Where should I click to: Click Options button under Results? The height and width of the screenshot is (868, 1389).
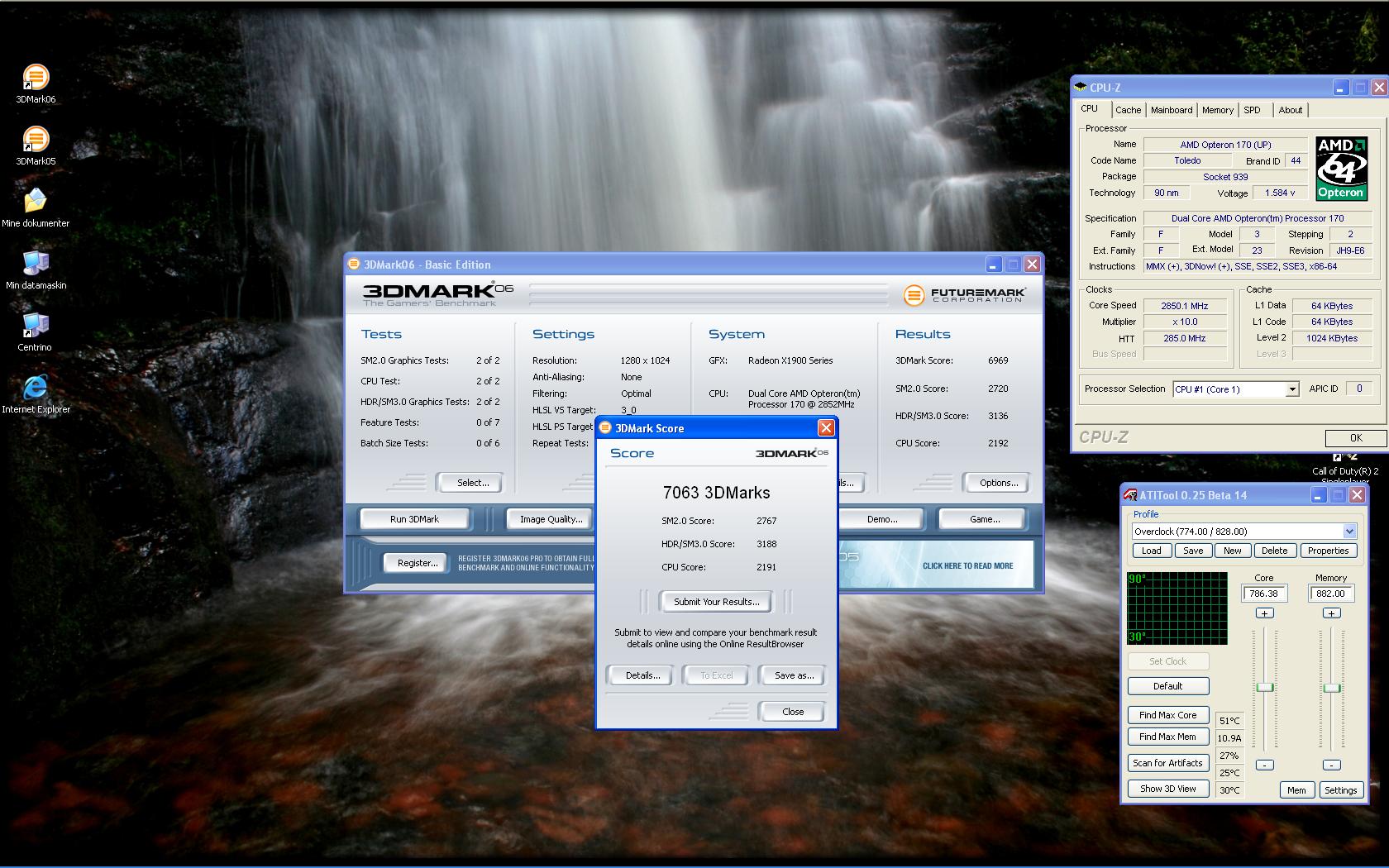click(x=999, y=483)
